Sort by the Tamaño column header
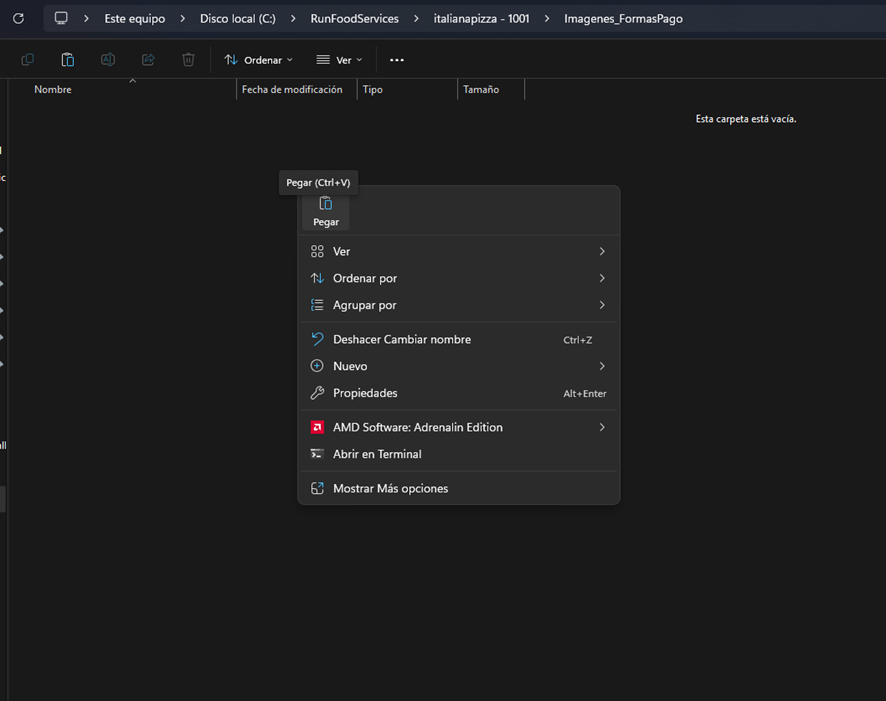The width and height of the screenshot is (886, 701). (x=481, y=89)
